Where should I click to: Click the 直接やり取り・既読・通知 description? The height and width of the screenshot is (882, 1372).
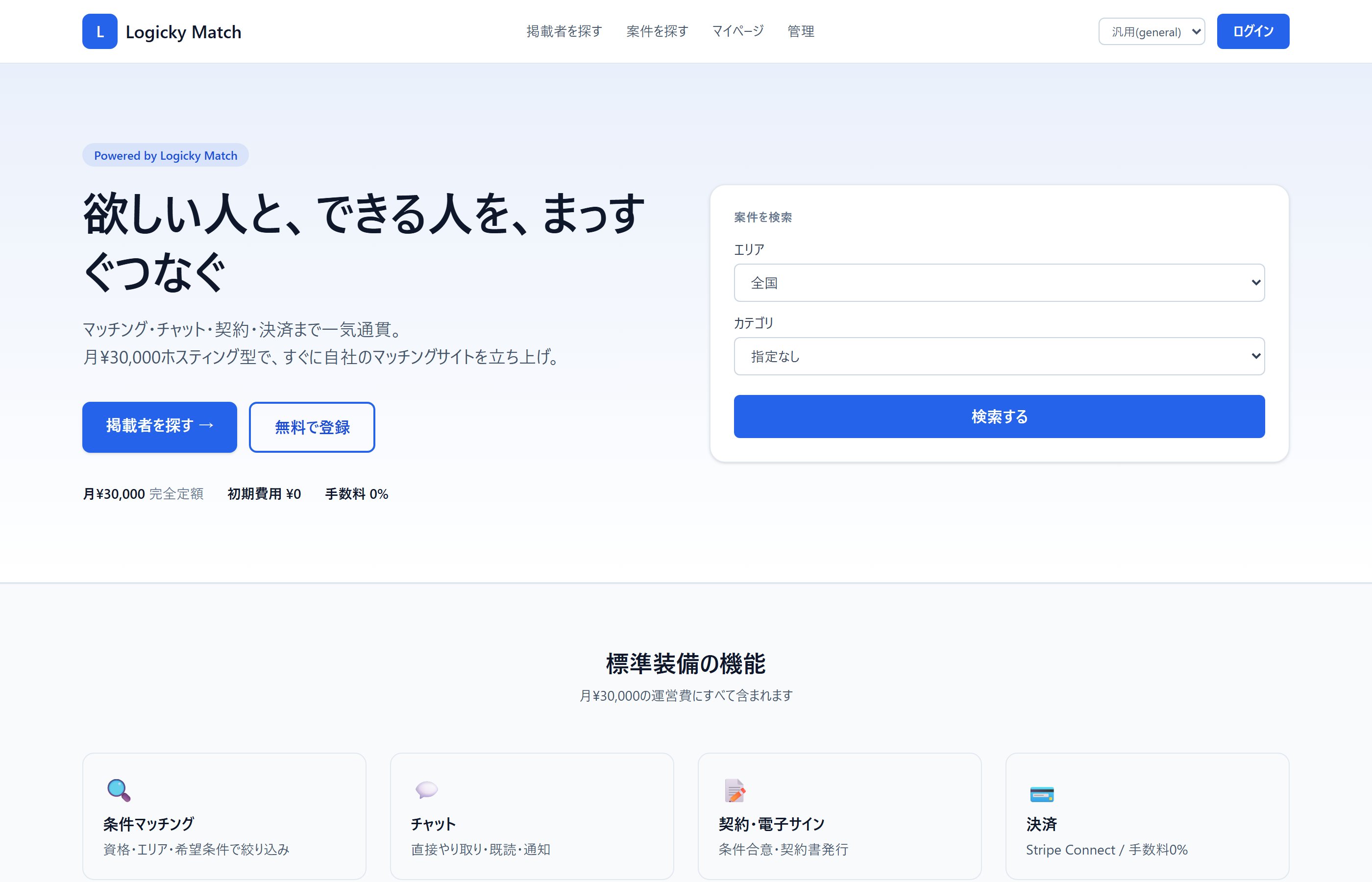(480, 849)
